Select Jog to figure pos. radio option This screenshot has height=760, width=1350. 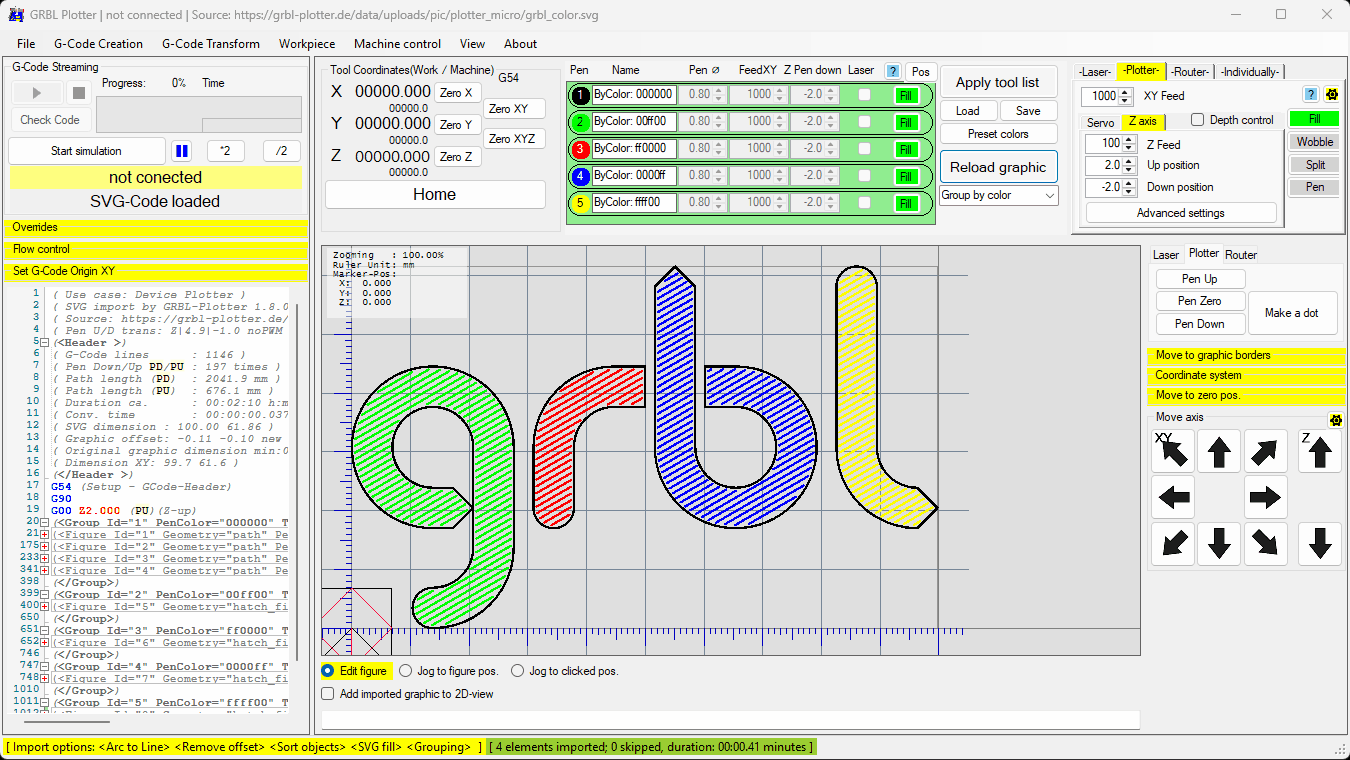(x=405, y=671)
